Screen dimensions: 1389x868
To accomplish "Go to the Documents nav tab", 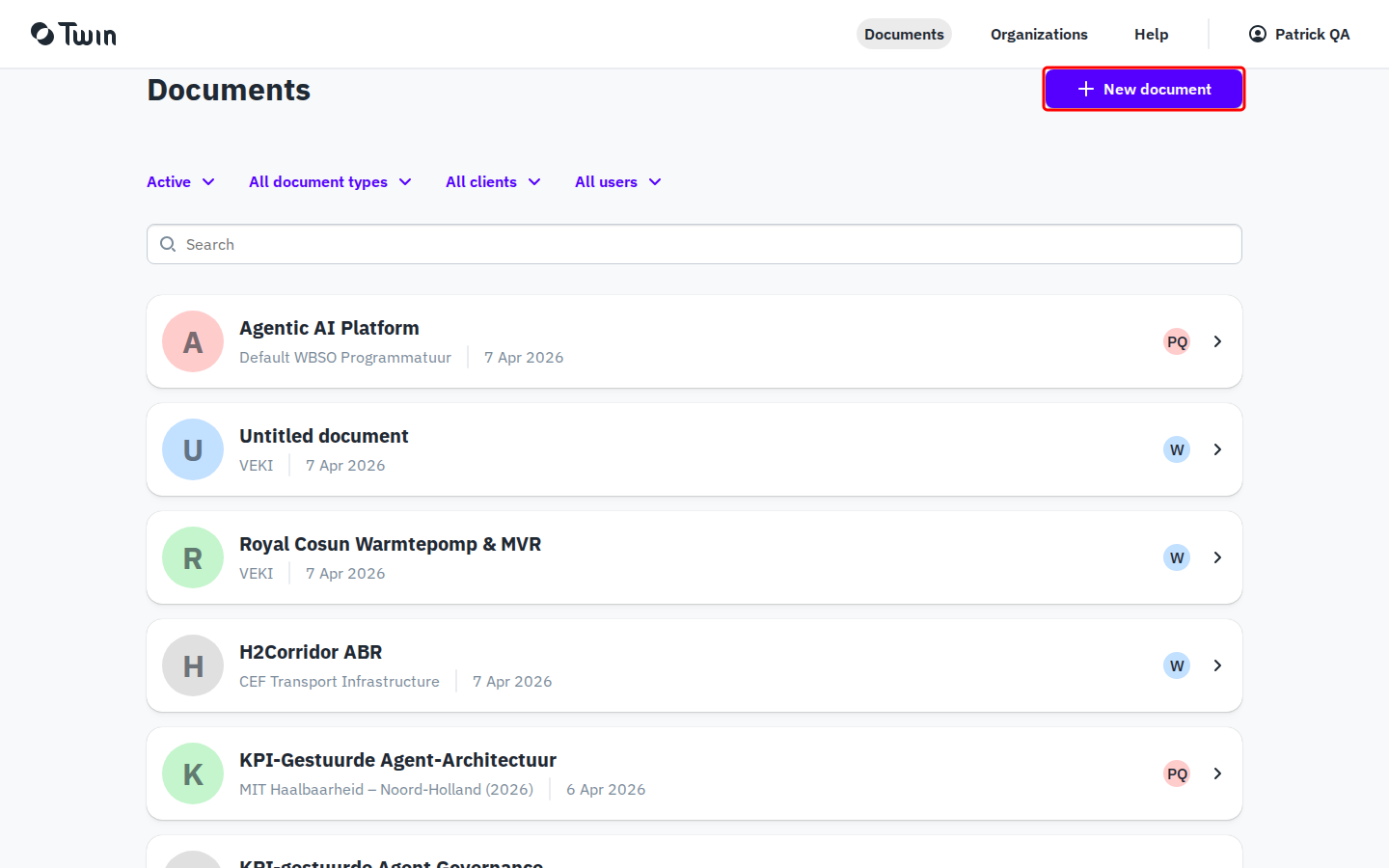I will pos(904,34).
